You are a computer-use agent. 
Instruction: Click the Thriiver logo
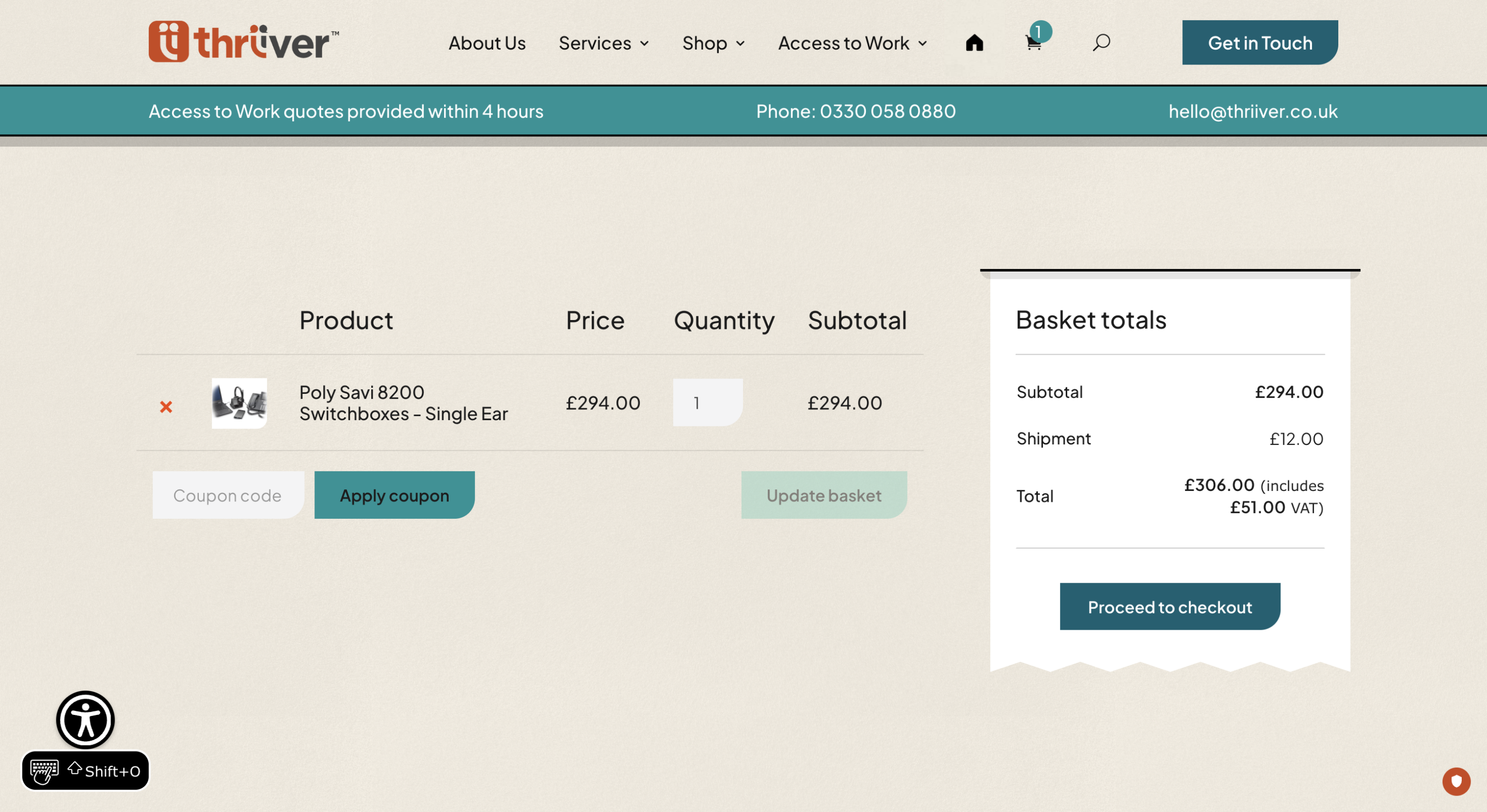(x=244, y=41)
